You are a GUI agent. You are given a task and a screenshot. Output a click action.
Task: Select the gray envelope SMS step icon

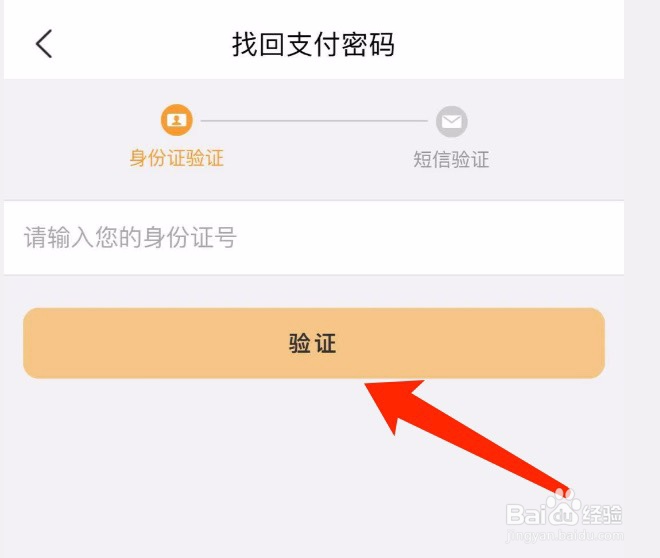pyautogui.click(x=452, y=122)
